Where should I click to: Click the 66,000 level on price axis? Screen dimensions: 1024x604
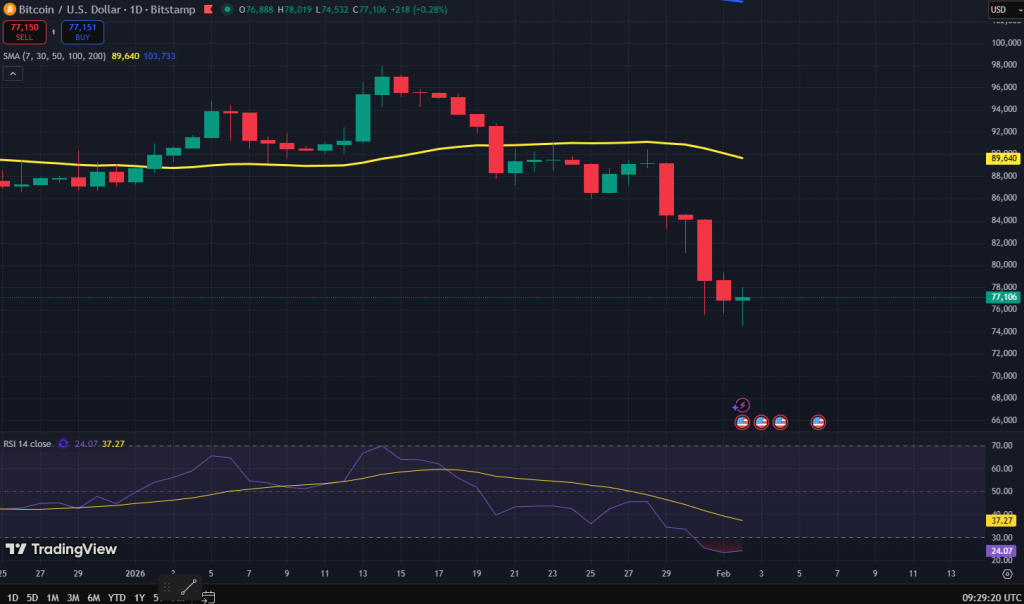tap(1004, 420)
